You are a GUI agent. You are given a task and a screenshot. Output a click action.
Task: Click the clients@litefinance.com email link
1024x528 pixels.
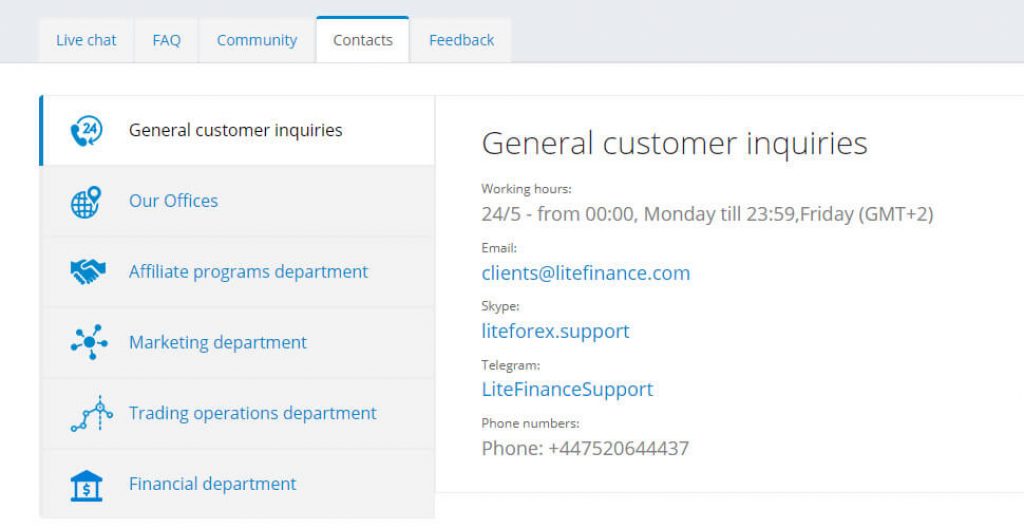585,273
